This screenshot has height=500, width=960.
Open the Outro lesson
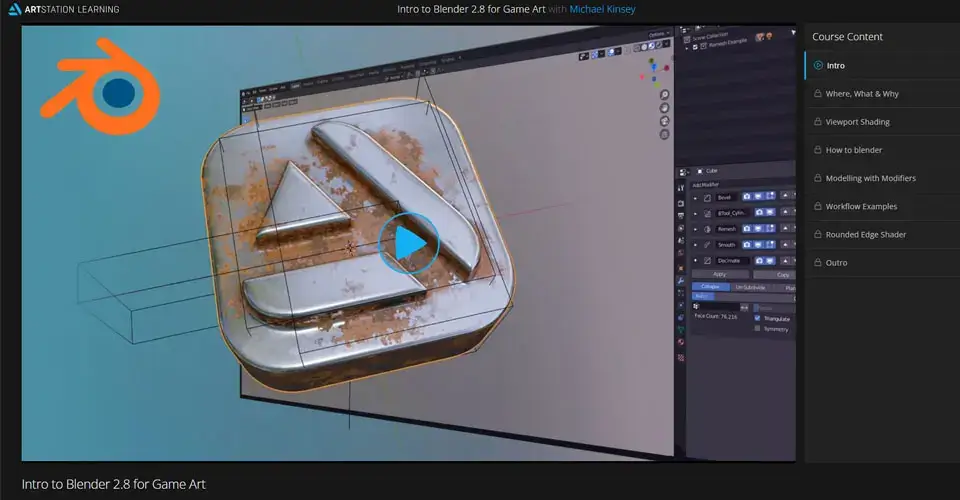pos(882,263)
